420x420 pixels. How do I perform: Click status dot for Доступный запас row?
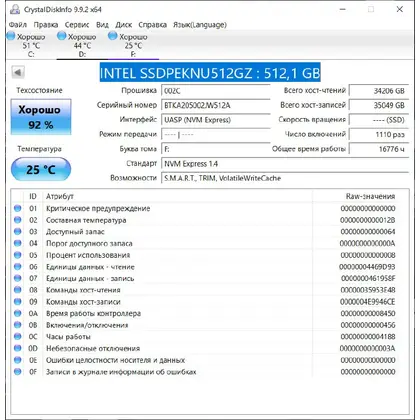pyautogui.click(x=18, y=232)
